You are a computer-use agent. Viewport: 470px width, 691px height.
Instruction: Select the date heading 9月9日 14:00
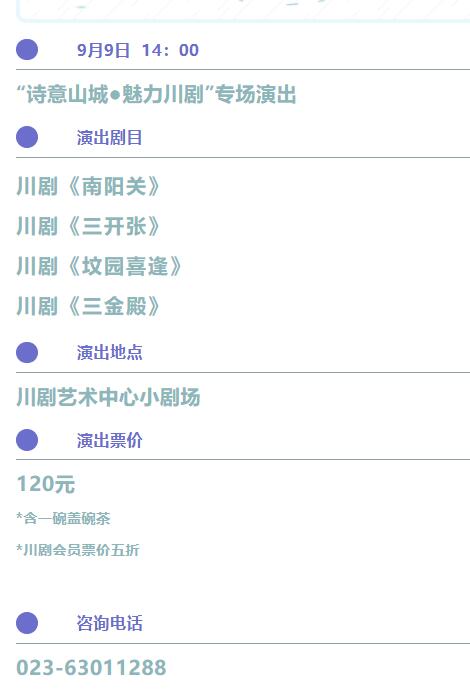point(138,50)
